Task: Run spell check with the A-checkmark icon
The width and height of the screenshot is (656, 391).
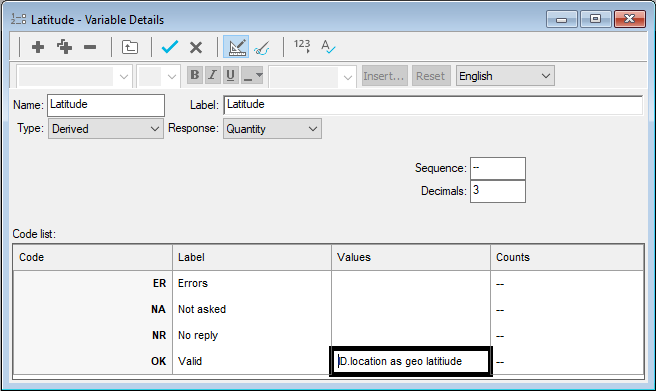Action: [x=328, y=46]
